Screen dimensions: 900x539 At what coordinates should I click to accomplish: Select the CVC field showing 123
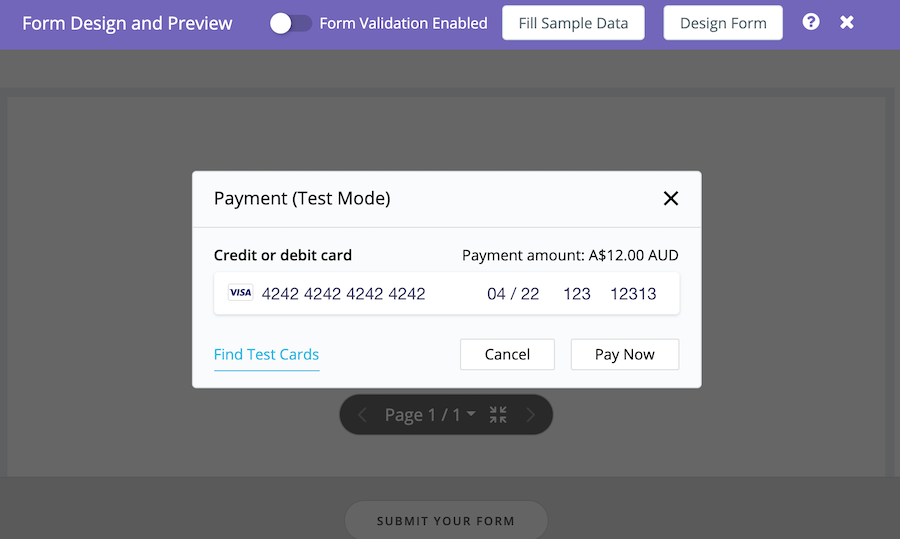pos(577,294)
